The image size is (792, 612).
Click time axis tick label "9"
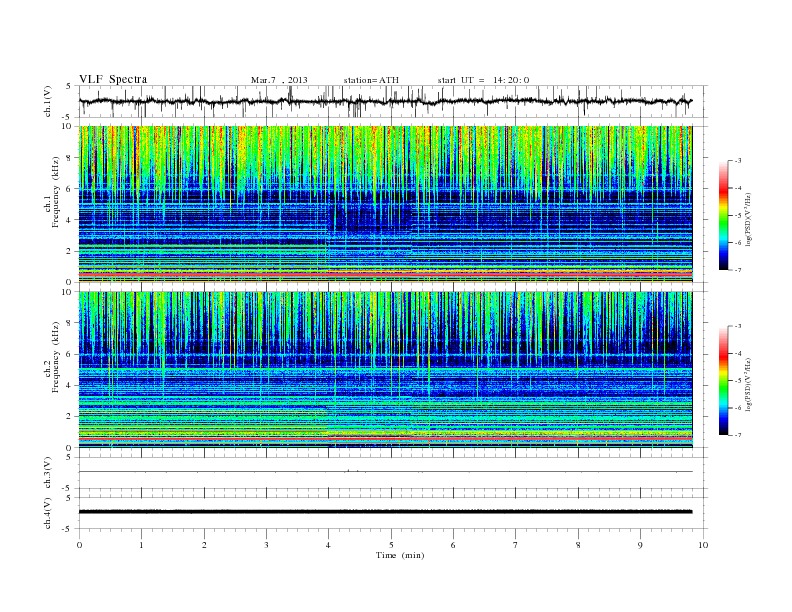coord(640,545)
